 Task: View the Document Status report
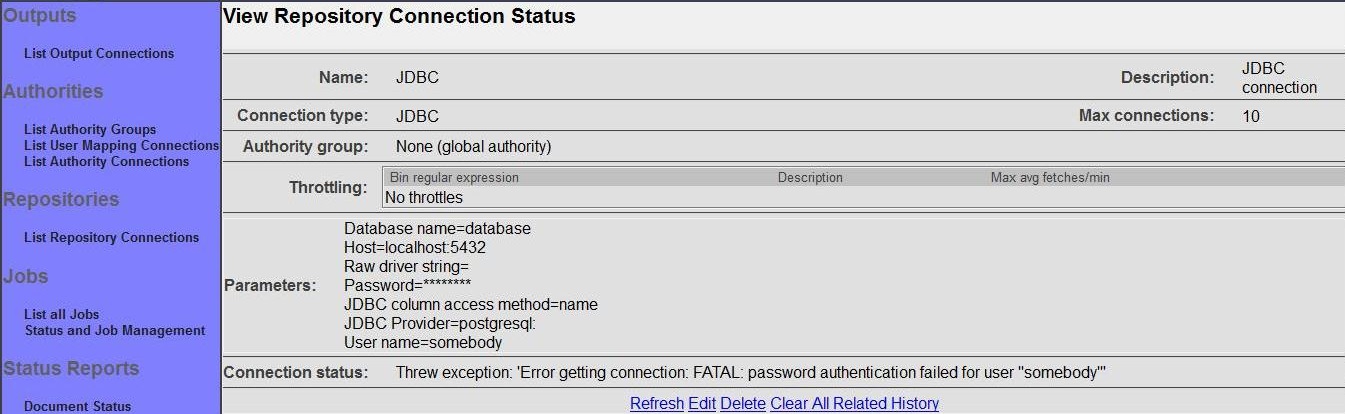[78, 407]
